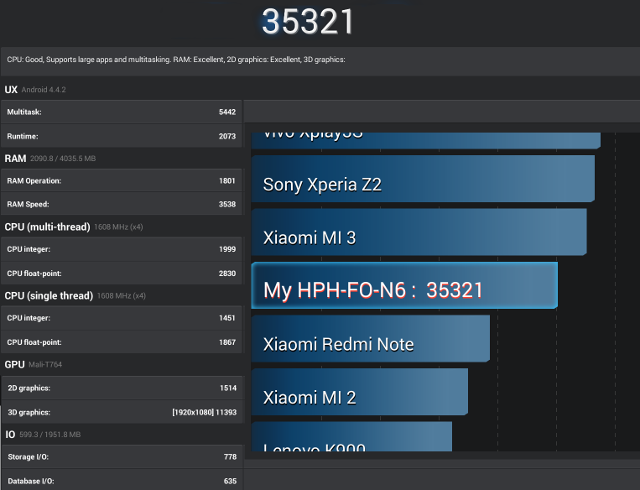This screenshot has width=640, height=490.
Task: Select single thread CPU float-point 1867 row
Action: 122,342
